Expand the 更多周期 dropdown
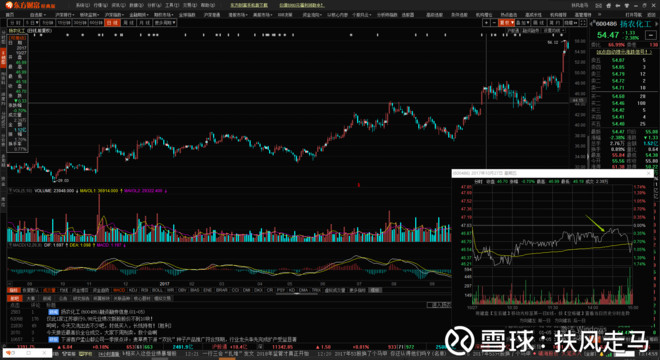The image size is (660, 360). tap(165, 22)
